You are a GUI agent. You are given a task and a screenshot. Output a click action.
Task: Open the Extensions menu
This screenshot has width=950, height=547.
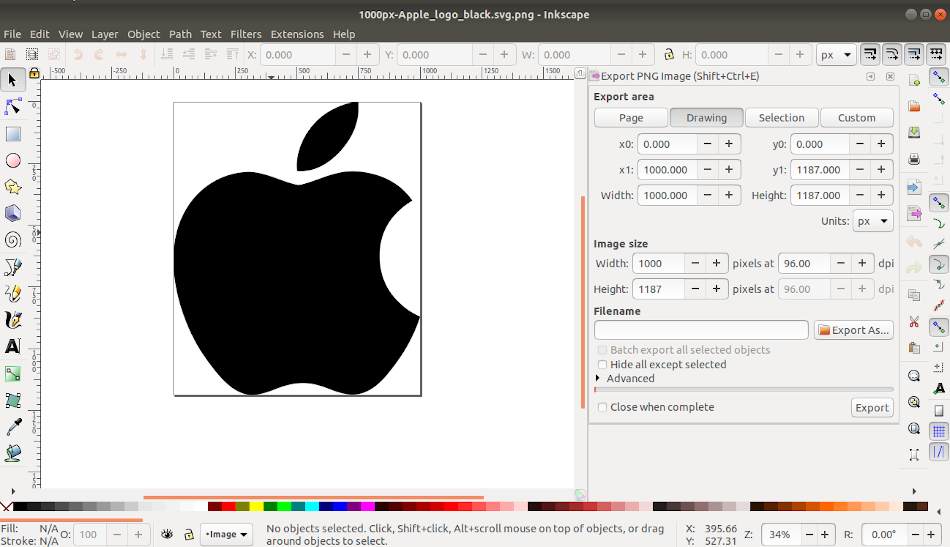[x=297, y=34]
